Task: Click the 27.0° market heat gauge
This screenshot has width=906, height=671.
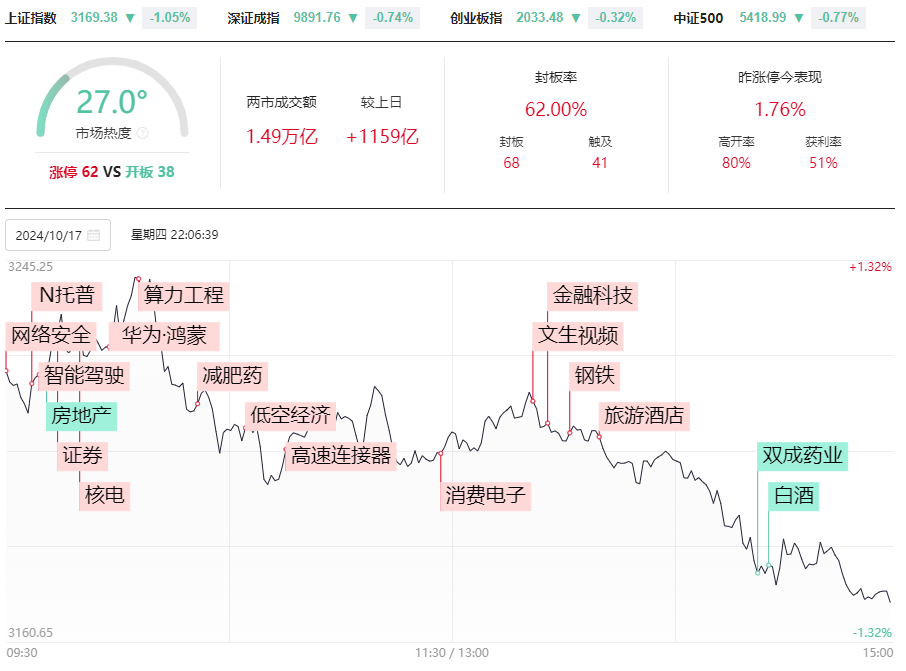Action: point(113,101)
